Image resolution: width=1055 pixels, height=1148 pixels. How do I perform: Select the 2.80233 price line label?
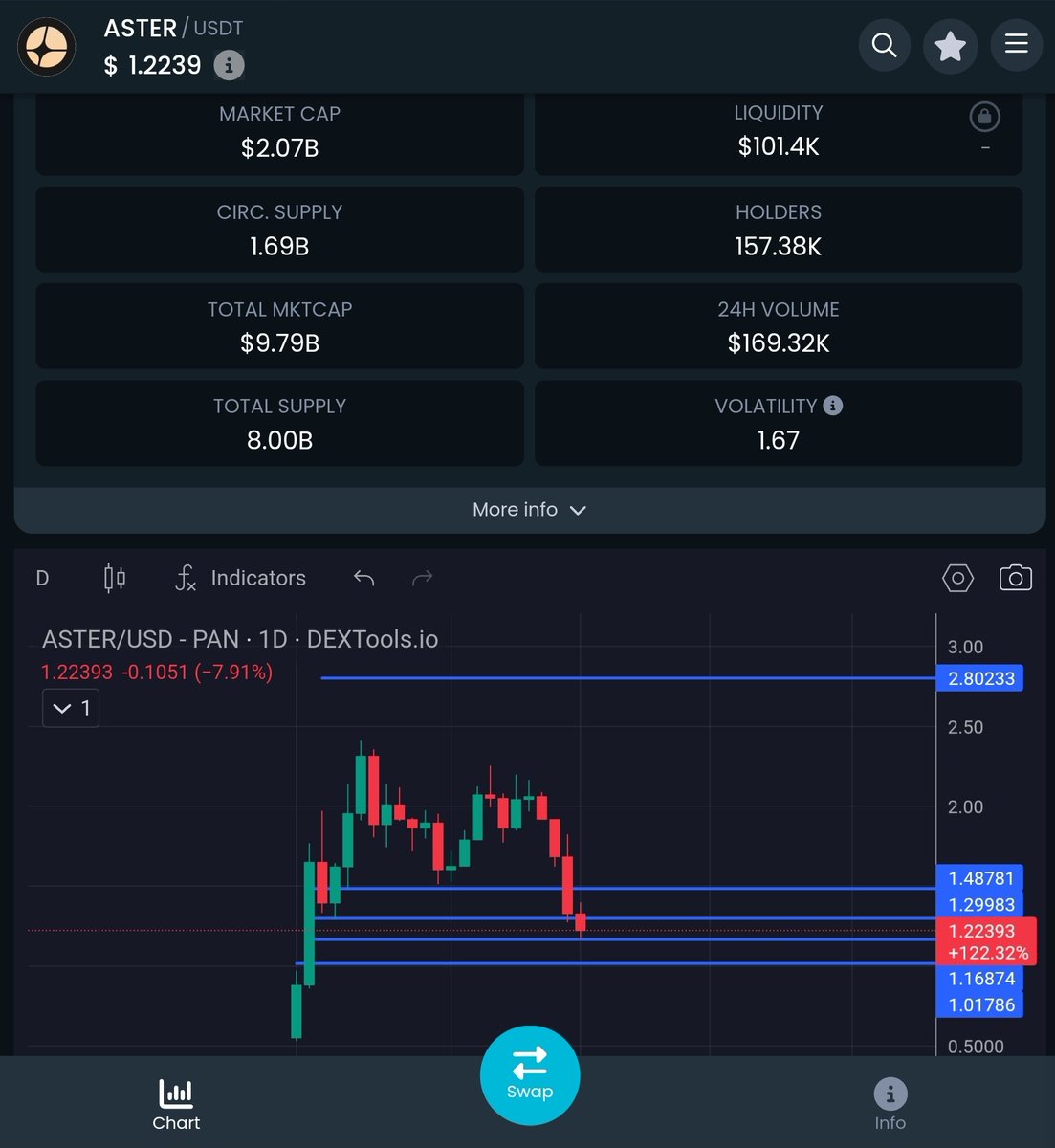point(981,678)
